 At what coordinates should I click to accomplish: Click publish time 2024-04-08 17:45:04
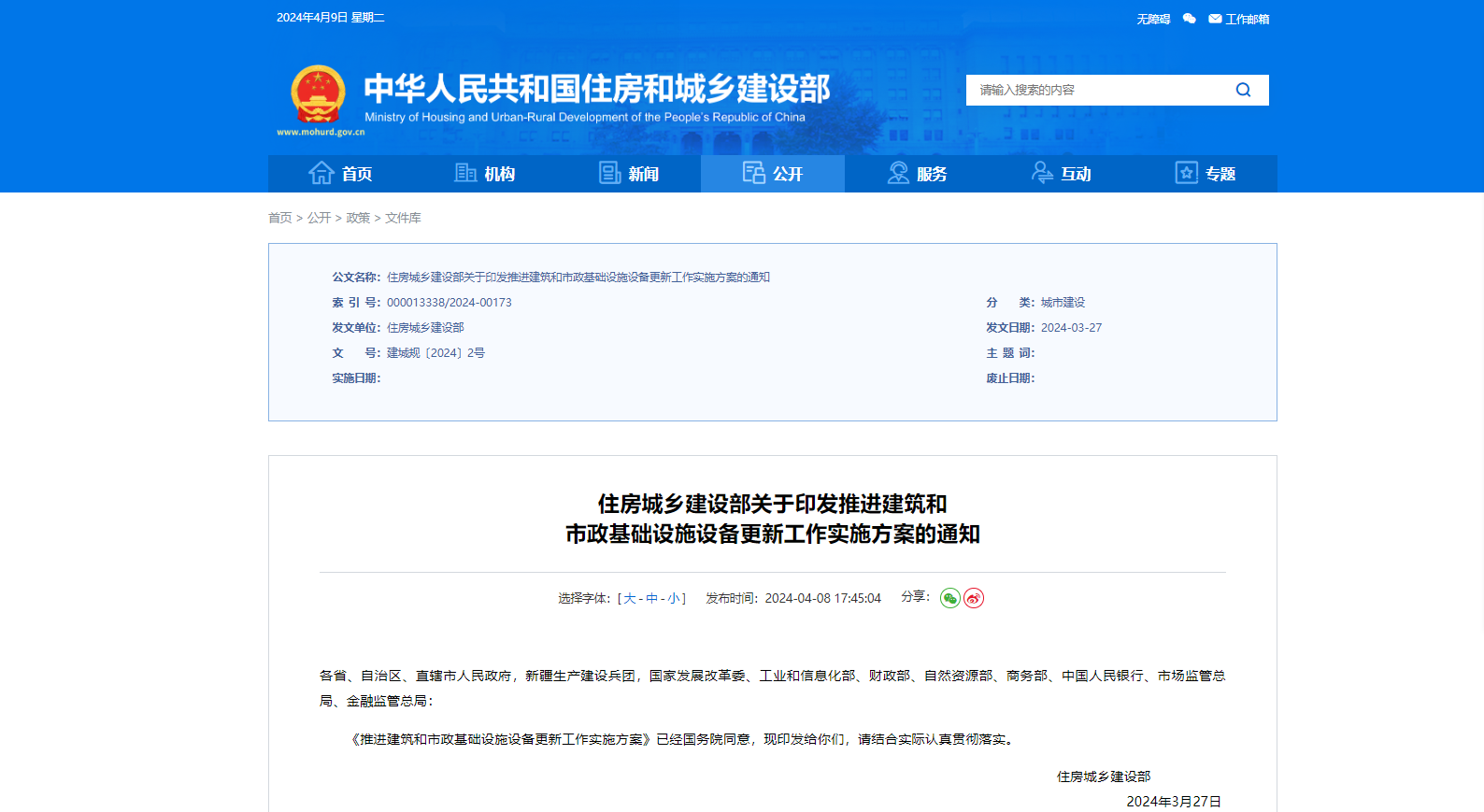pos(822,598)
